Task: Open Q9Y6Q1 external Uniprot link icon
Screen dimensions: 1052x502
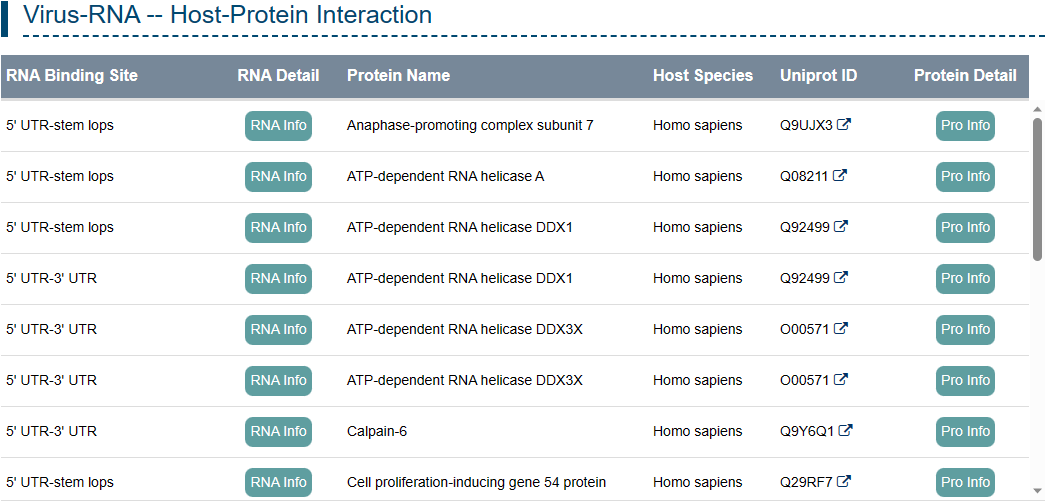Action: click(x=845, y=431)
